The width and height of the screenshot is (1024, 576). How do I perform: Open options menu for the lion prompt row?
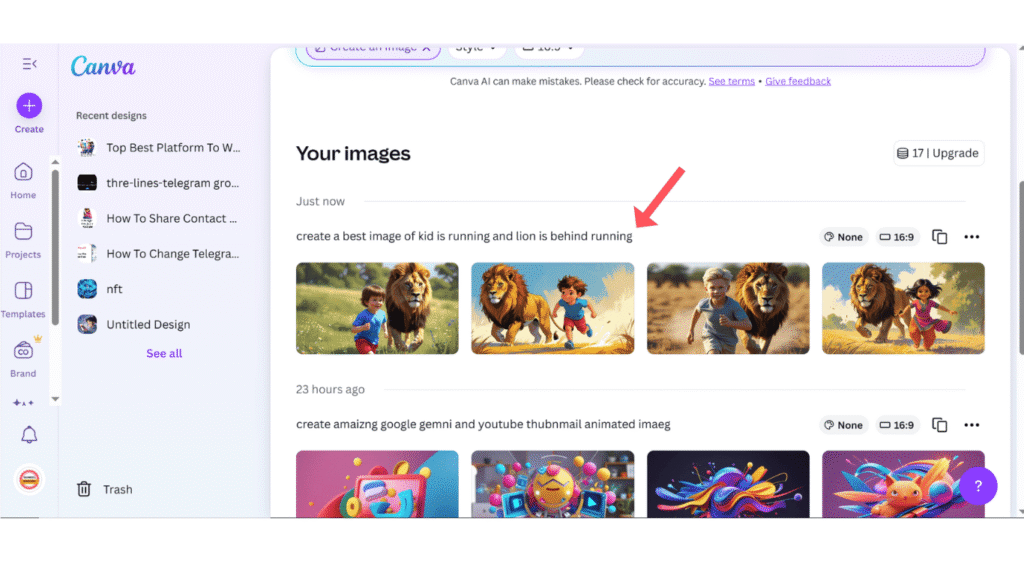pos(971,236)
